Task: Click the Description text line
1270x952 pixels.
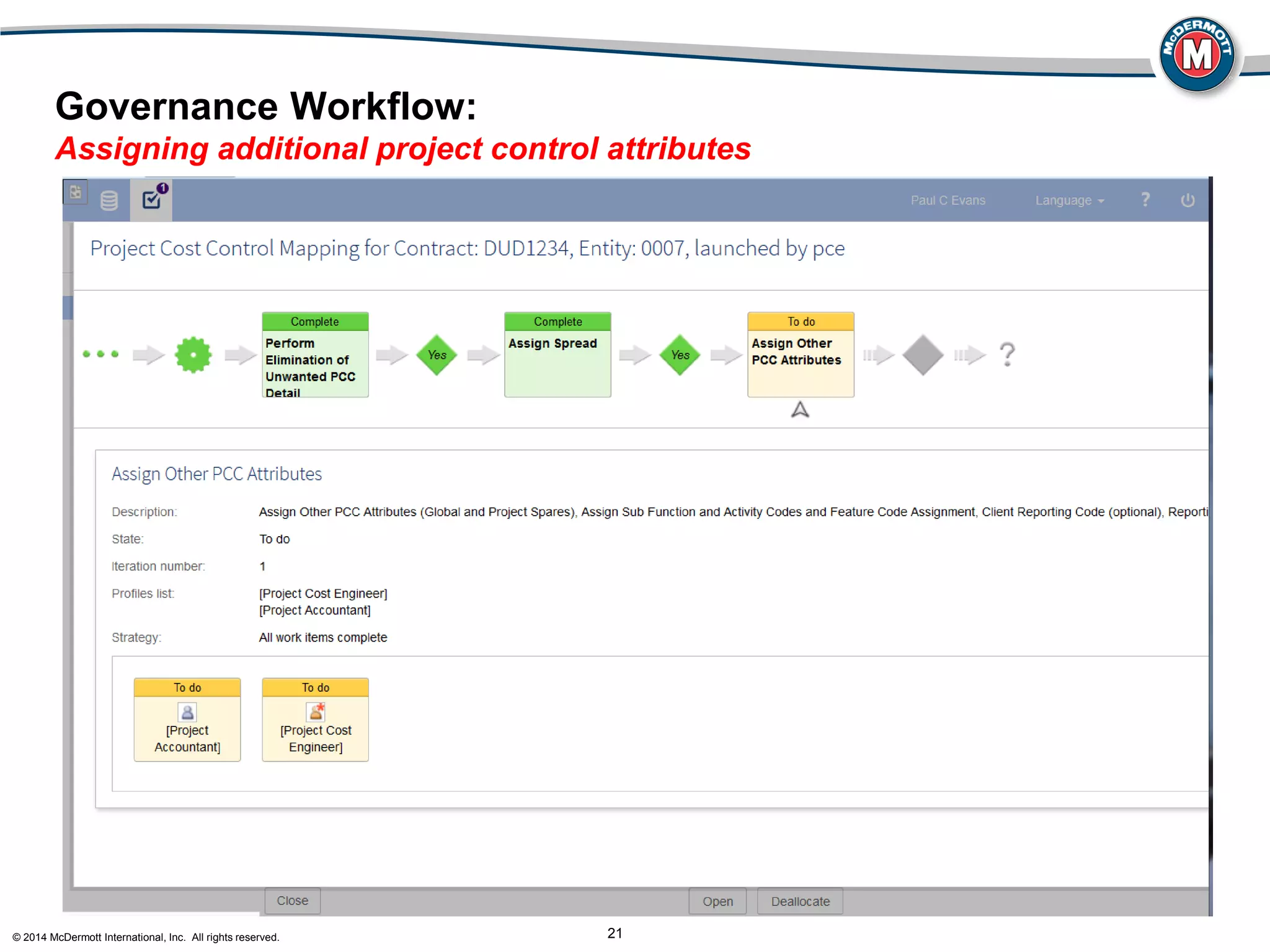Action: (734, 512)
